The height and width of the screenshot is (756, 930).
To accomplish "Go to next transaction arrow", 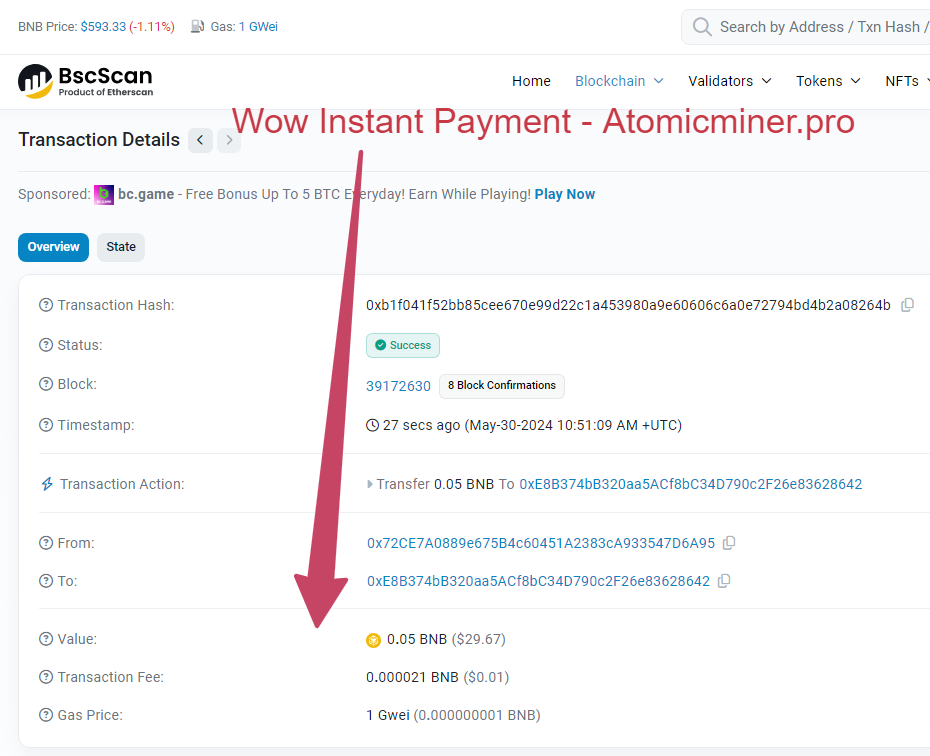I will point(229,140).
